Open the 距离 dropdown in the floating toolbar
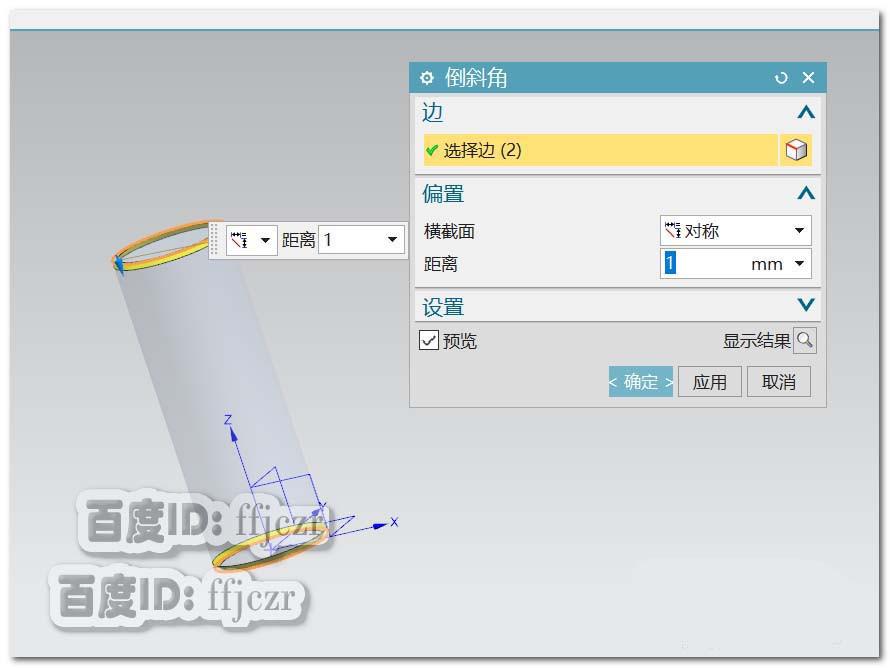890x668 pixels. [x=392, y=239]
